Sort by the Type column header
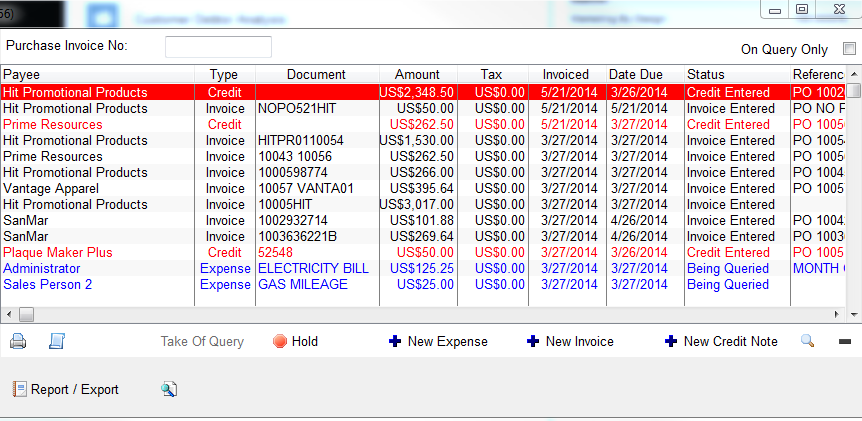862x421 pixels. click(225, 74)
